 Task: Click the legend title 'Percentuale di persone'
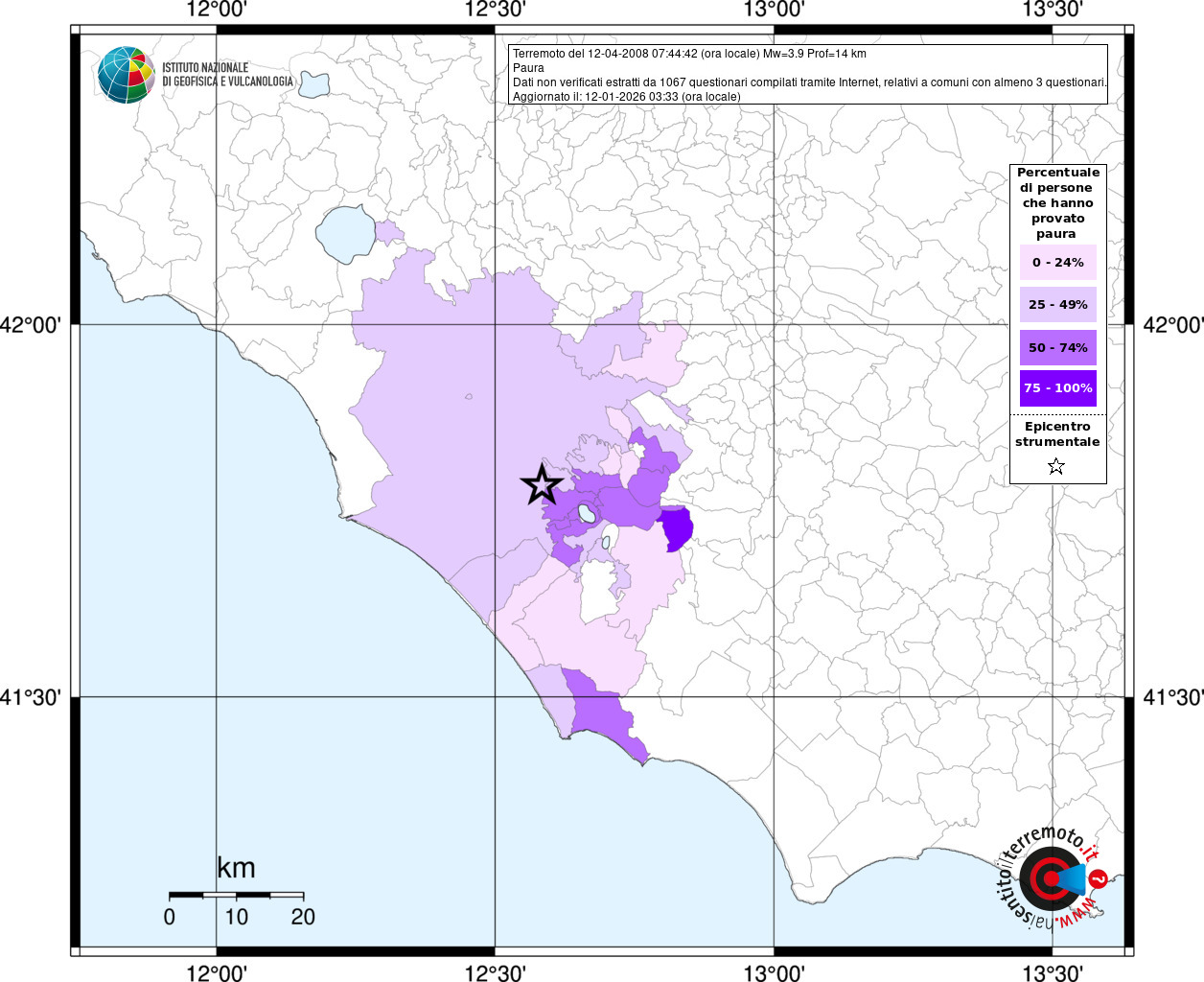click(x=1058, y=203)
